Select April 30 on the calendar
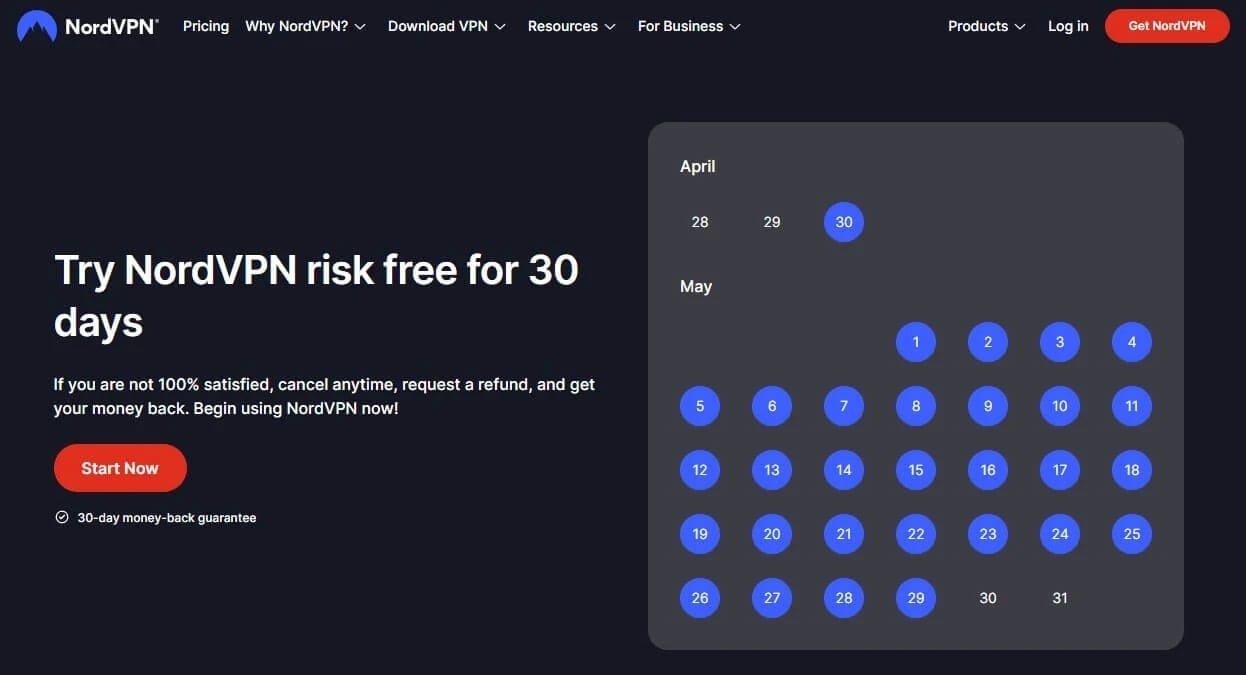 click(x=843, y=221)
